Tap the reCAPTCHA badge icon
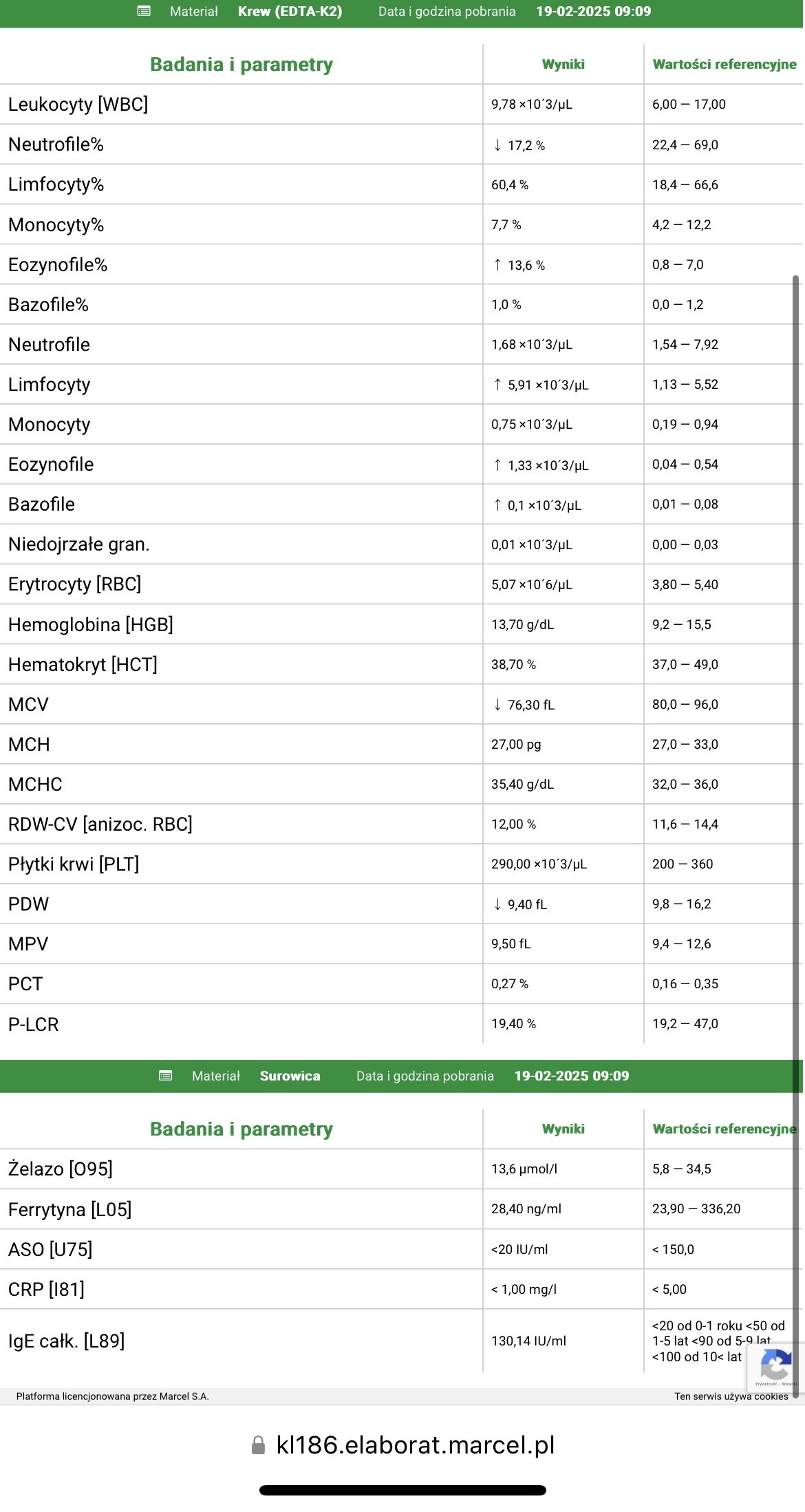The width and height of the screenshot is (805, 1512). [775, 1365]
